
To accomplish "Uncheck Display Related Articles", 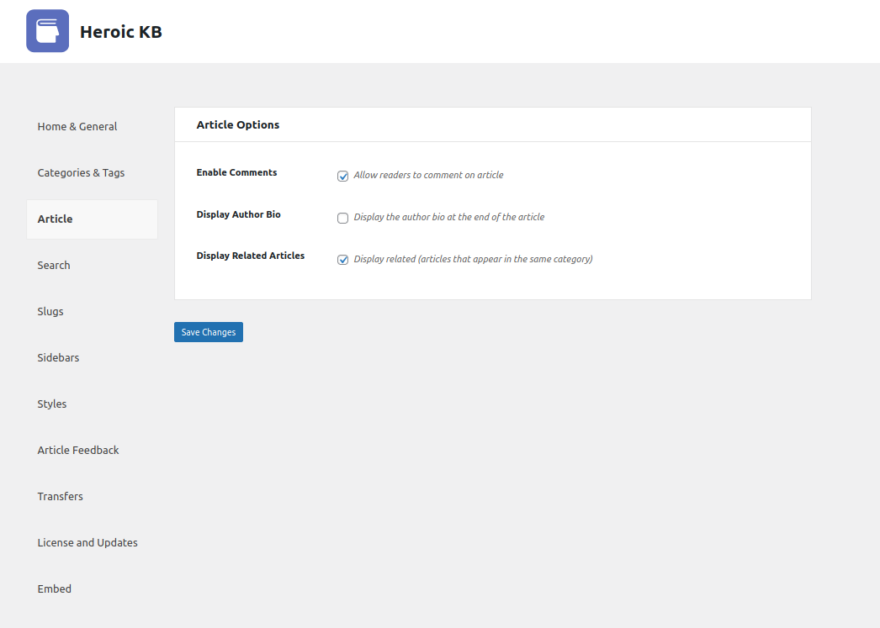I will coord(343,258).
